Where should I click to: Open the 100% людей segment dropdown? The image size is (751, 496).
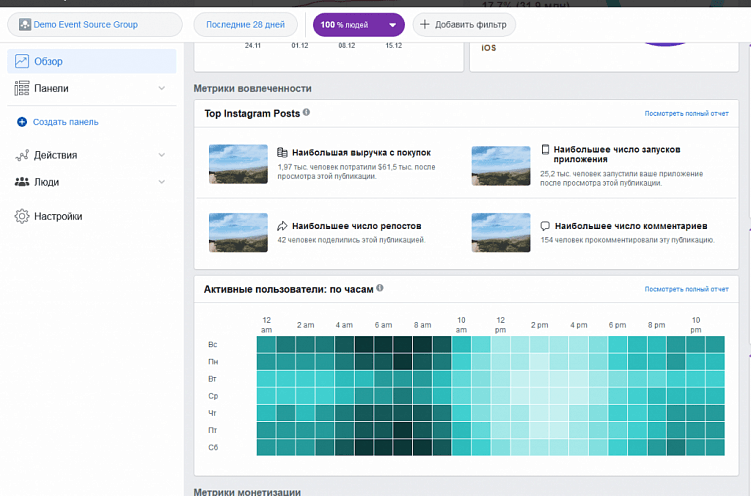point(359,24)
